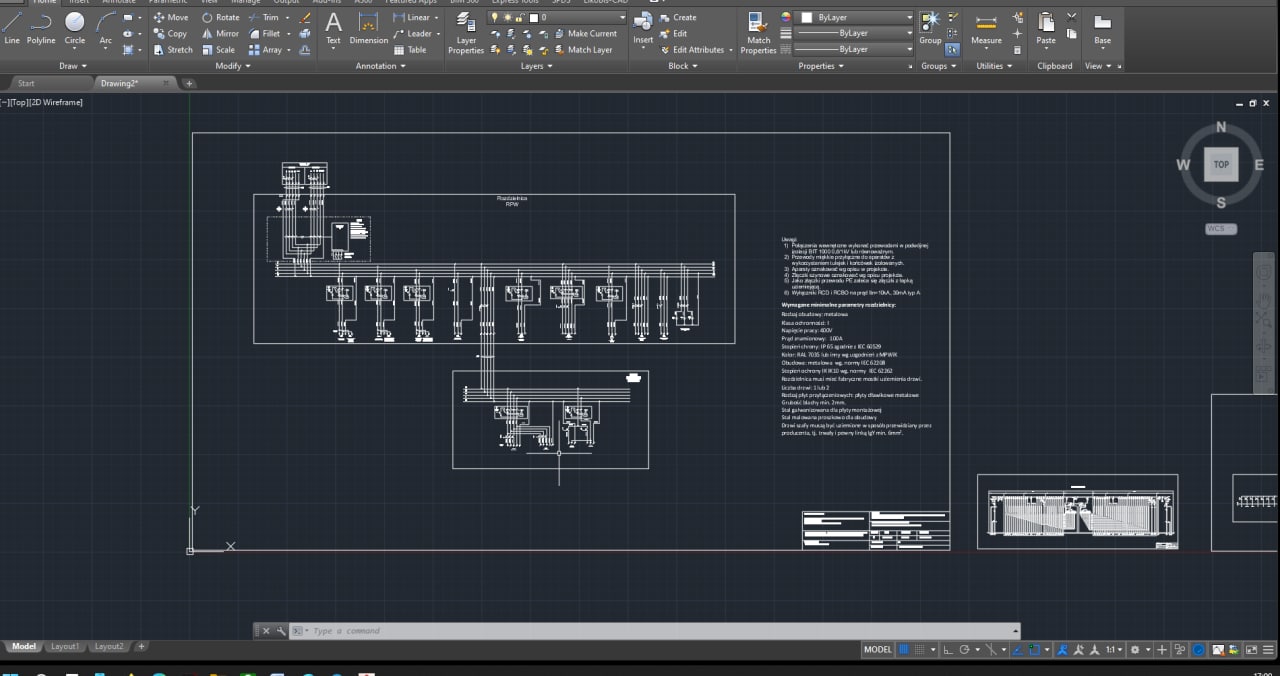Toggle 2D object snap in status bar

tap(1035, 649)
